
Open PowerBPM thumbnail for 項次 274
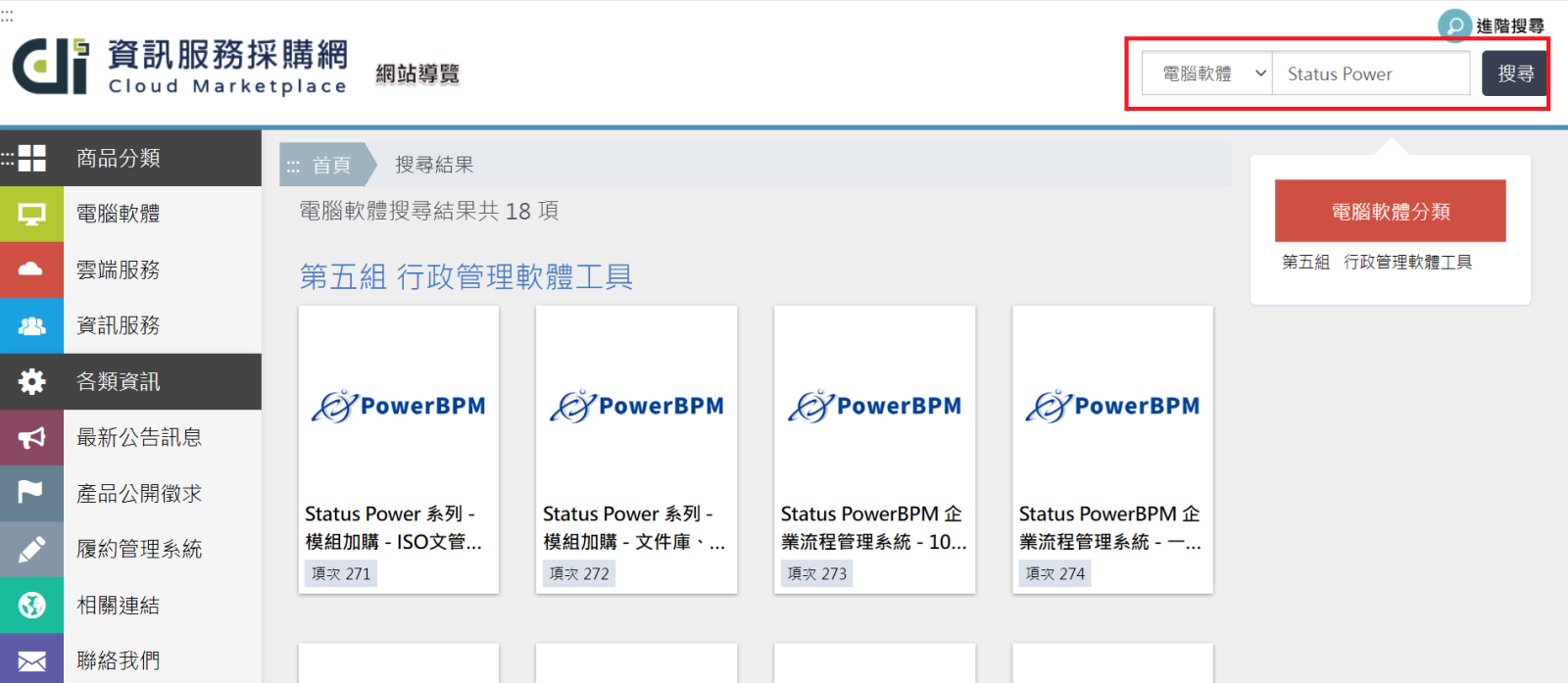pyautogui.click(x=1113, y=405)
